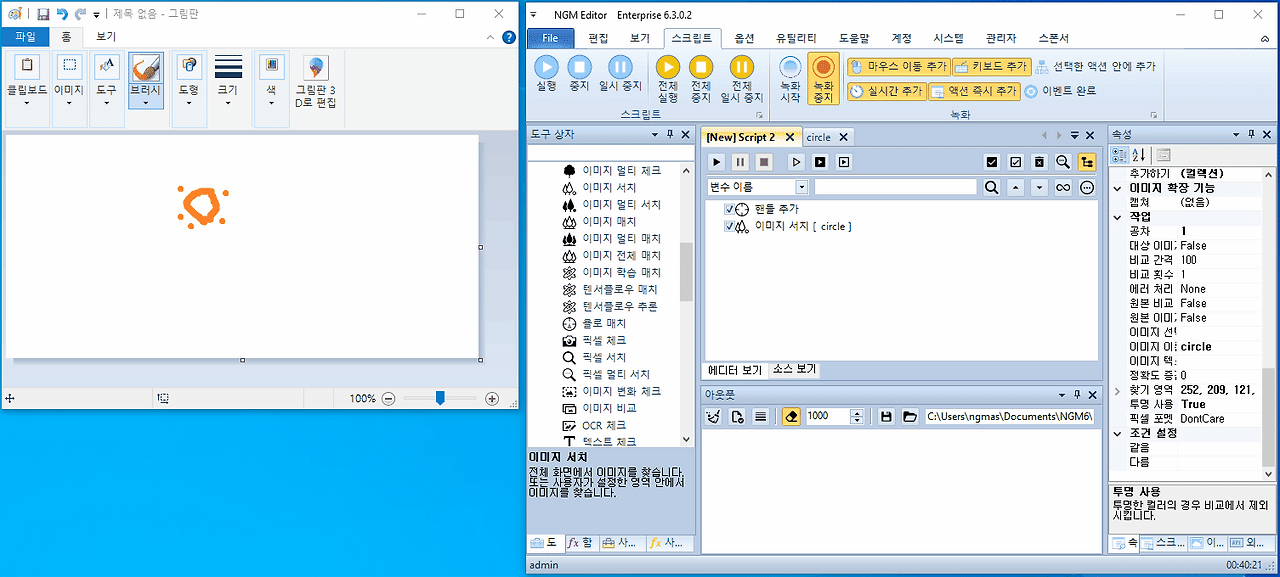Image resolution: width=1280 pixels, height=577 pixels.
Task: Select 텐서플로우 매치 in toolbox
Action: click(x=620, y=289)
